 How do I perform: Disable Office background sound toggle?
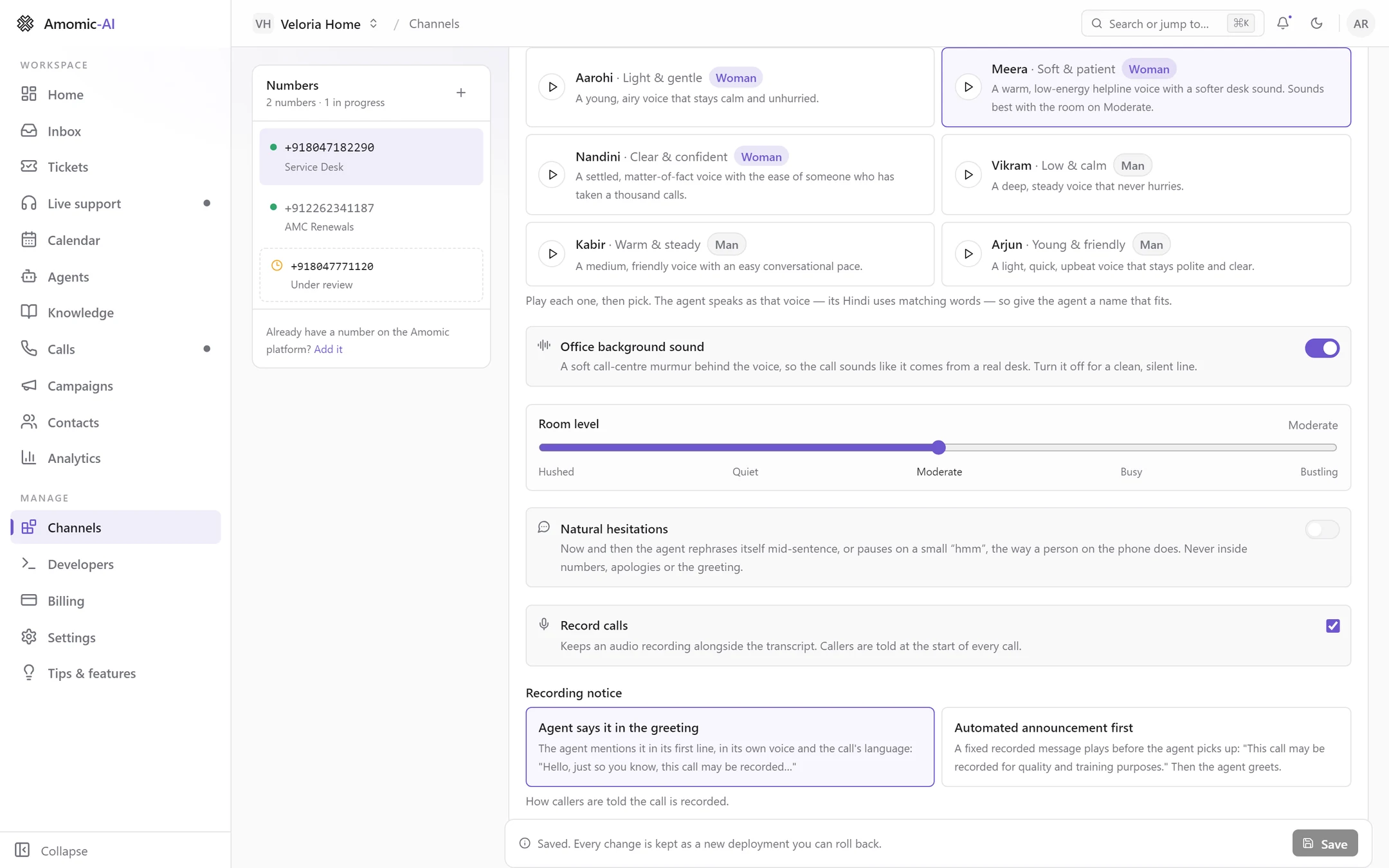1321,348
